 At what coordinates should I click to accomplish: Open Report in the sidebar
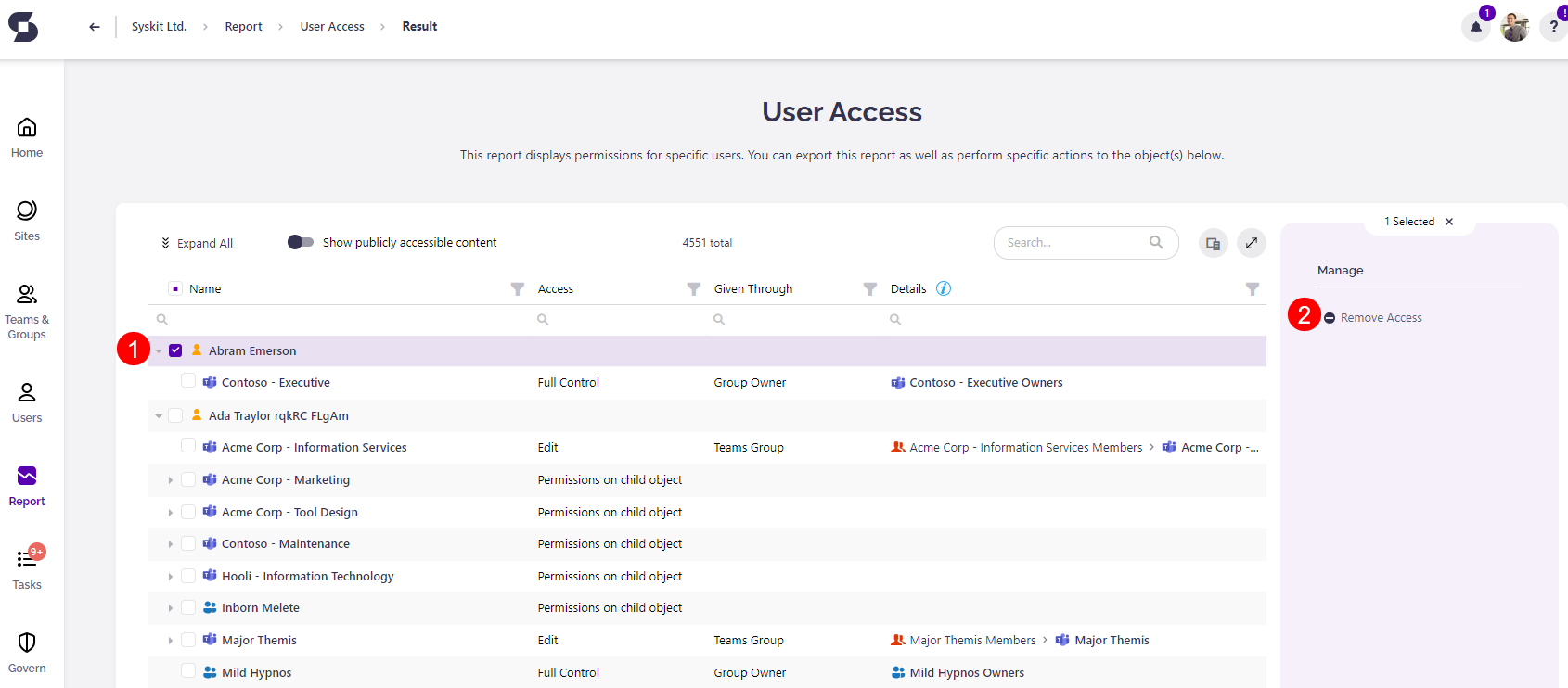click(x=27, y=487)
